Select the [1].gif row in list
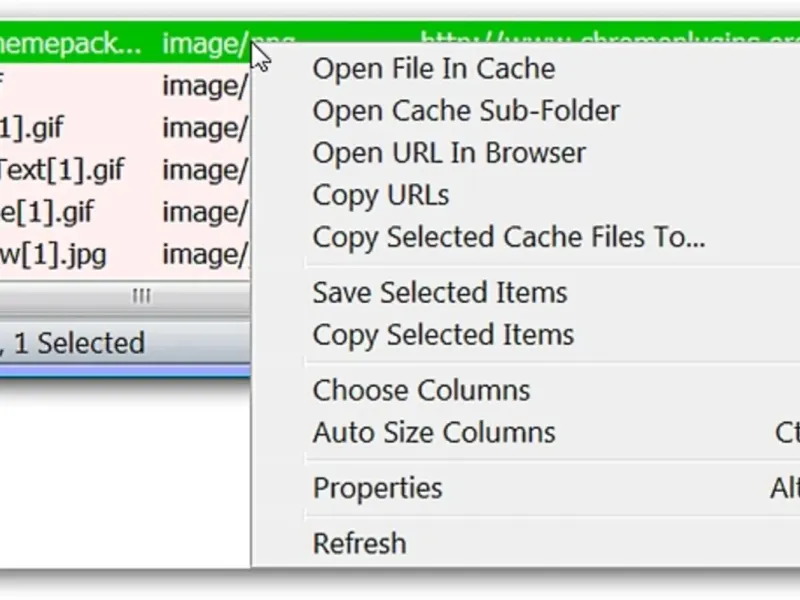 (x=125, y=128)
